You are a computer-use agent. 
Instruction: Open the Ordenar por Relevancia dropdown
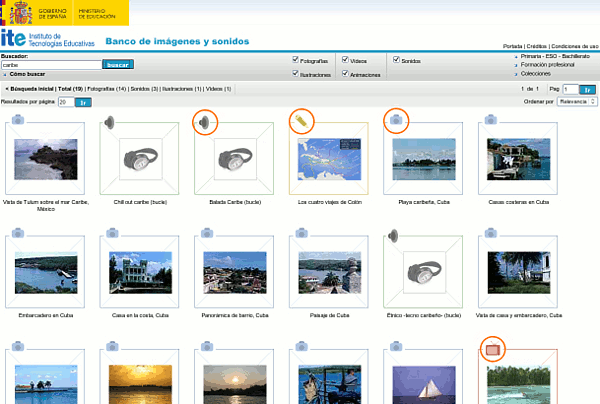(577, 102)
